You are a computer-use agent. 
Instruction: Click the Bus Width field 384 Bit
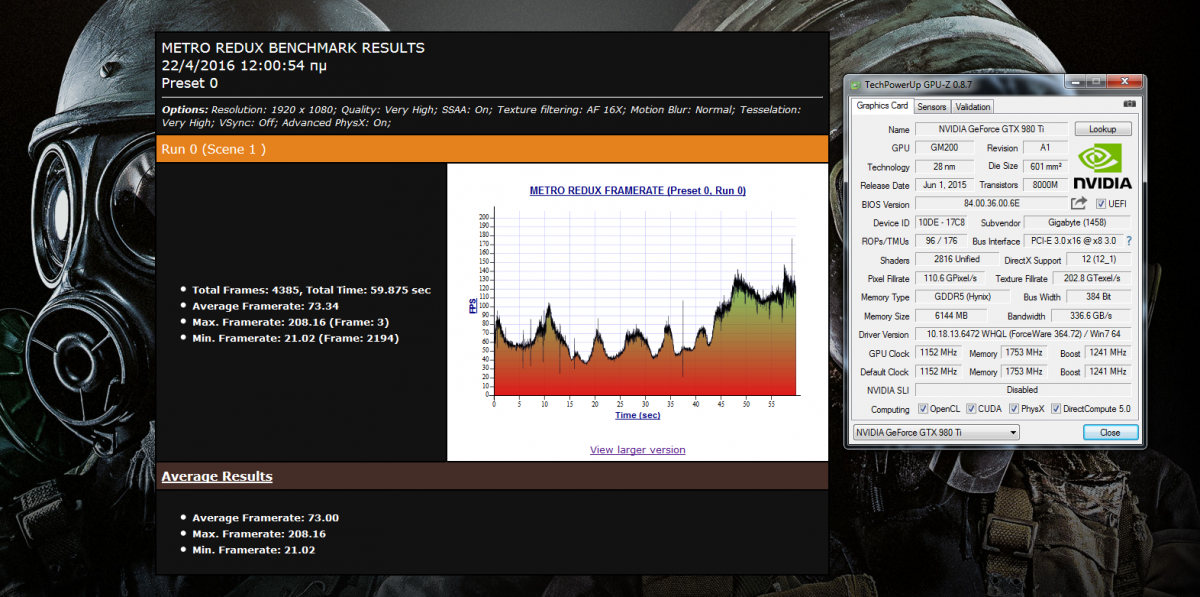pos(1099,297)
